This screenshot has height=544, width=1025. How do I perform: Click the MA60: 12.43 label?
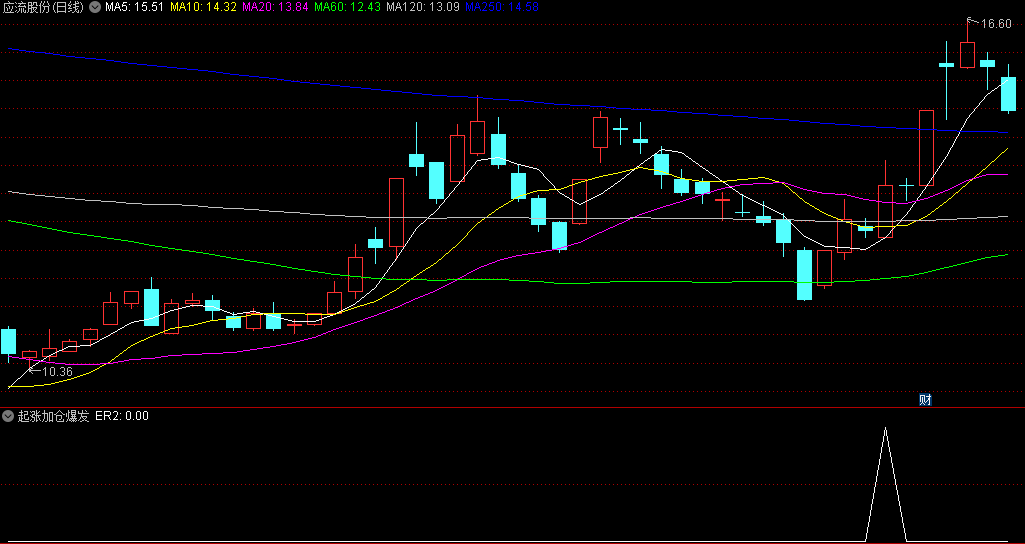[348, 7]
